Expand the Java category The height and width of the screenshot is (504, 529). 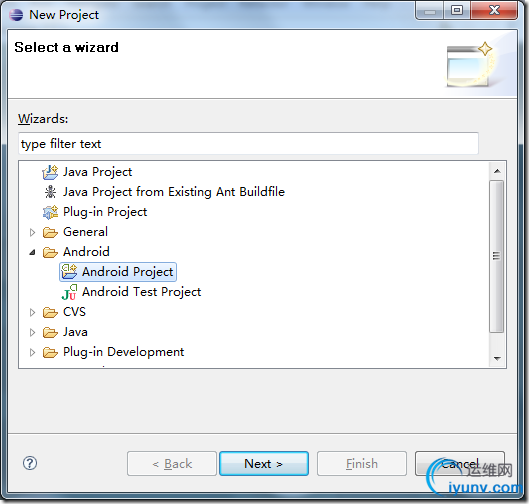point(32,332)
